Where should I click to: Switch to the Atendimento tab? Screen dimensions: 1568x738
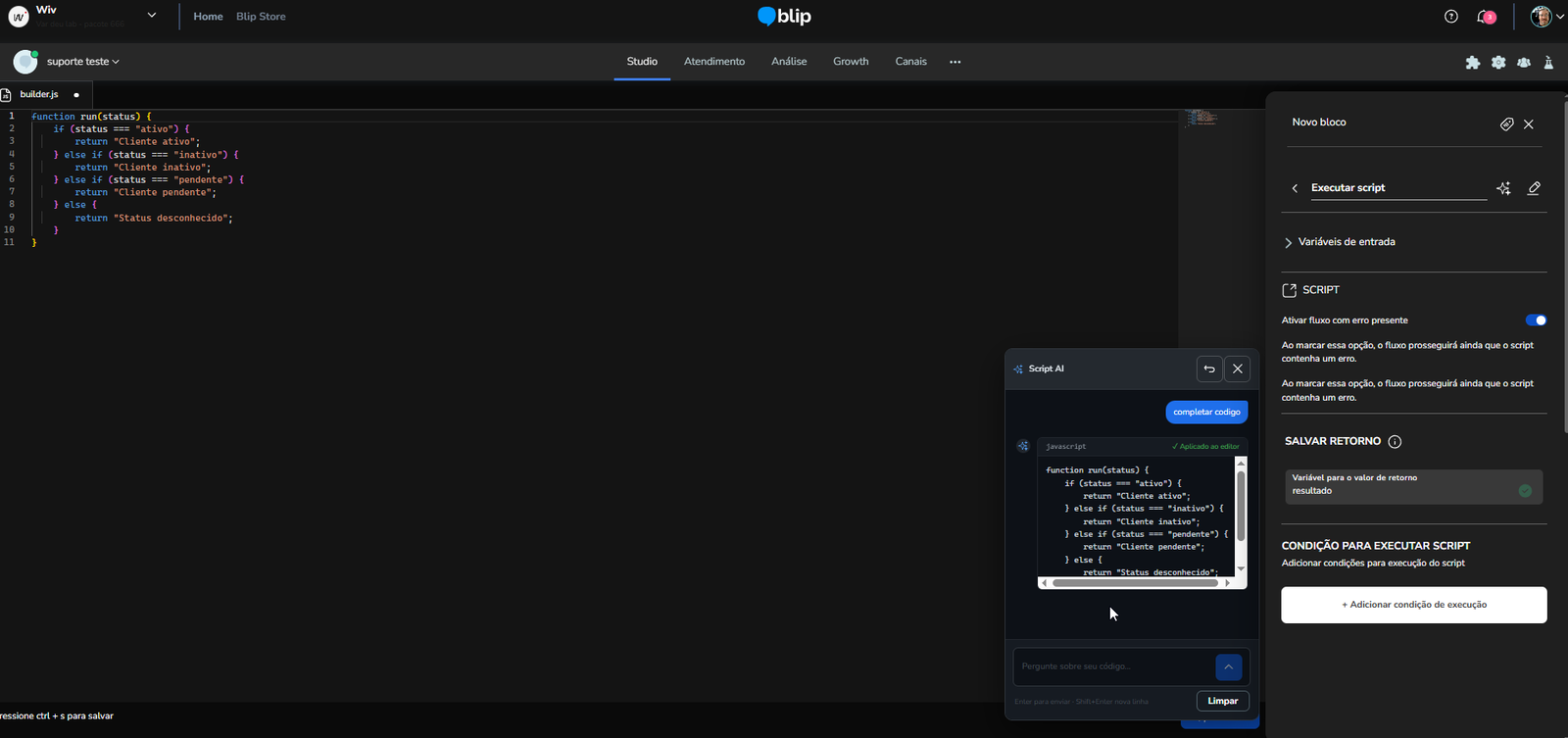(x=714, y=62)
